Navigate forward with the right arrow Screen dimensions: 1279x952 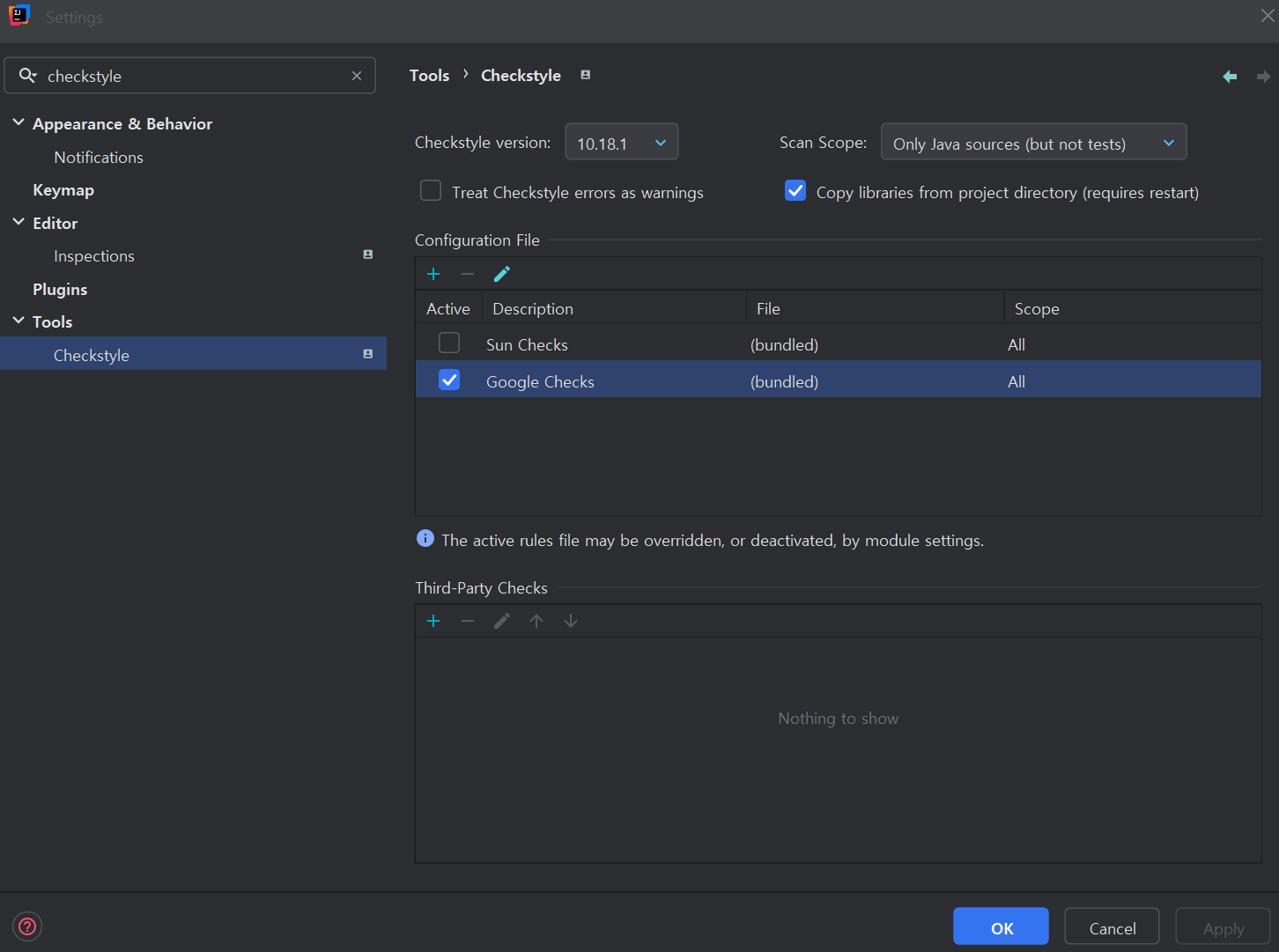tap(1263, 77)
